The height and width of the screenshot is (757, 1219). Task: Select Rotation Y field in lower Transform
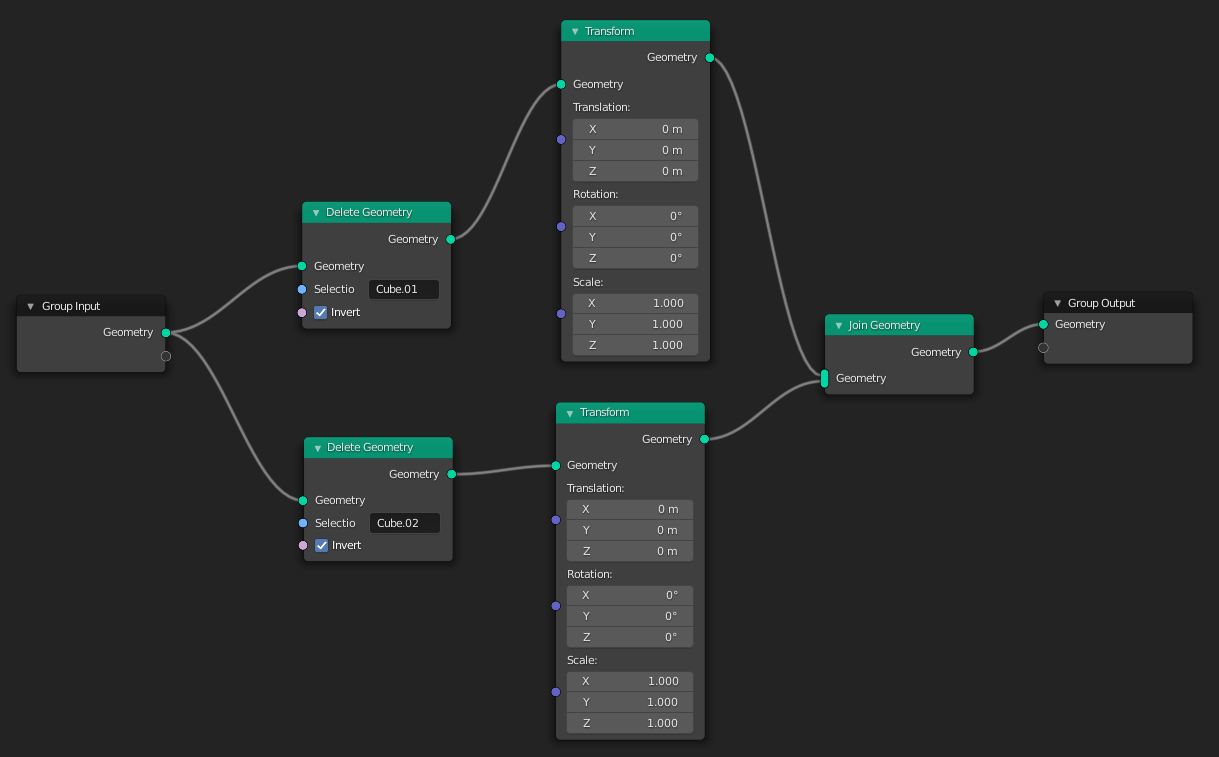630,616
